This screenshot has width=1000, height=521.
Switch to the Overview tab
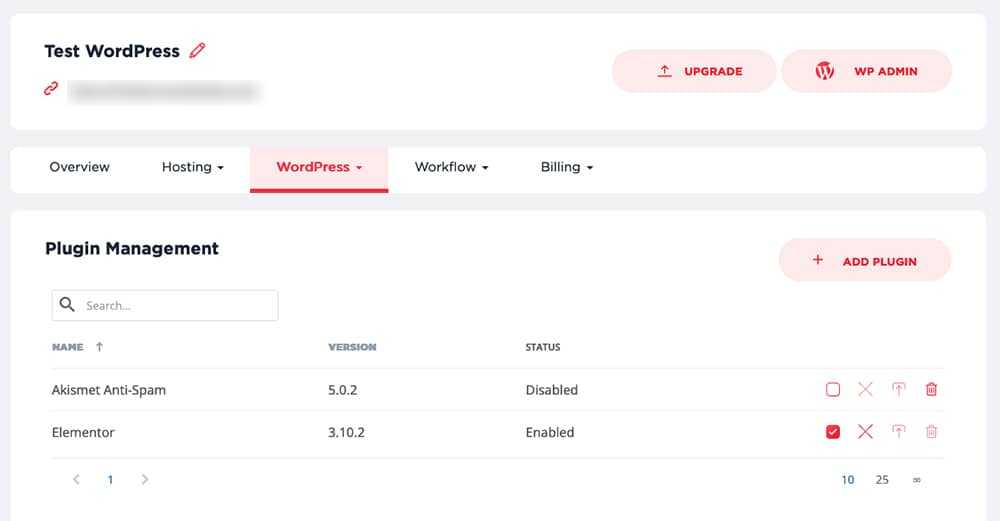(x=80, y=167)
